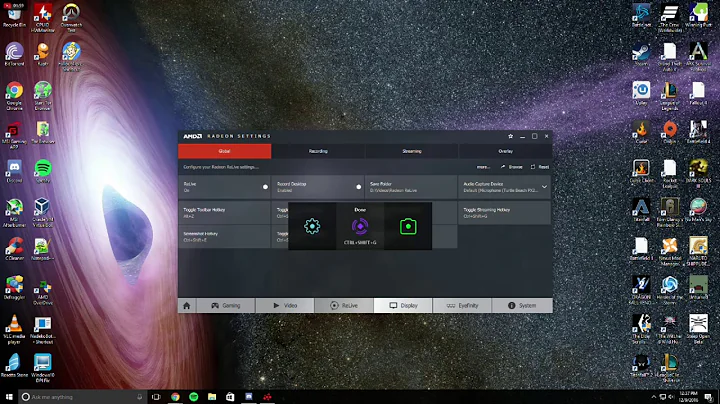720x404 pixels.
Task: Switch to the Overlay tab
Action: 506,151
